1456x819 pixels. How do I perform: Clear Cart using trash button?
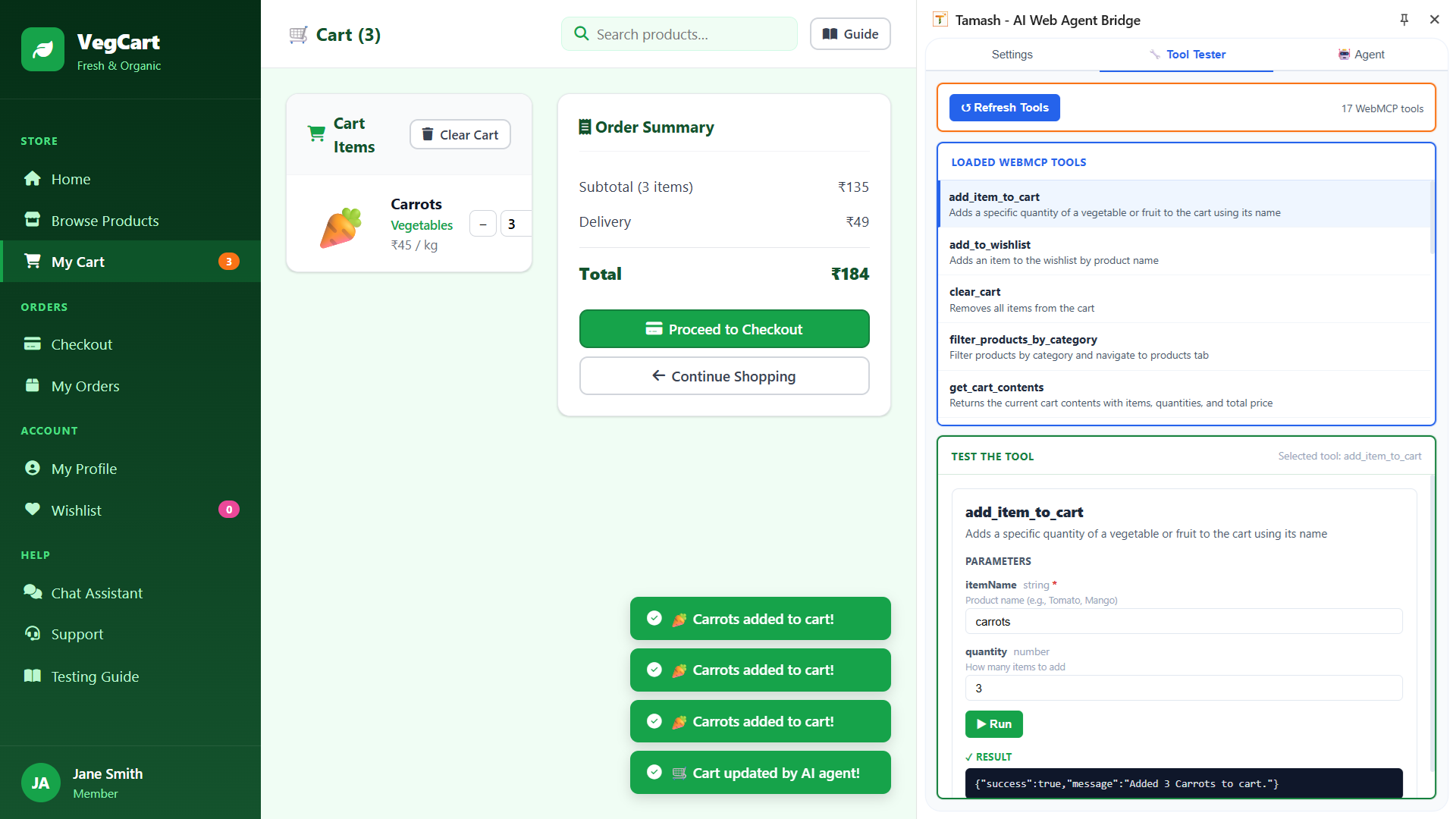click(x=460, y=134)
